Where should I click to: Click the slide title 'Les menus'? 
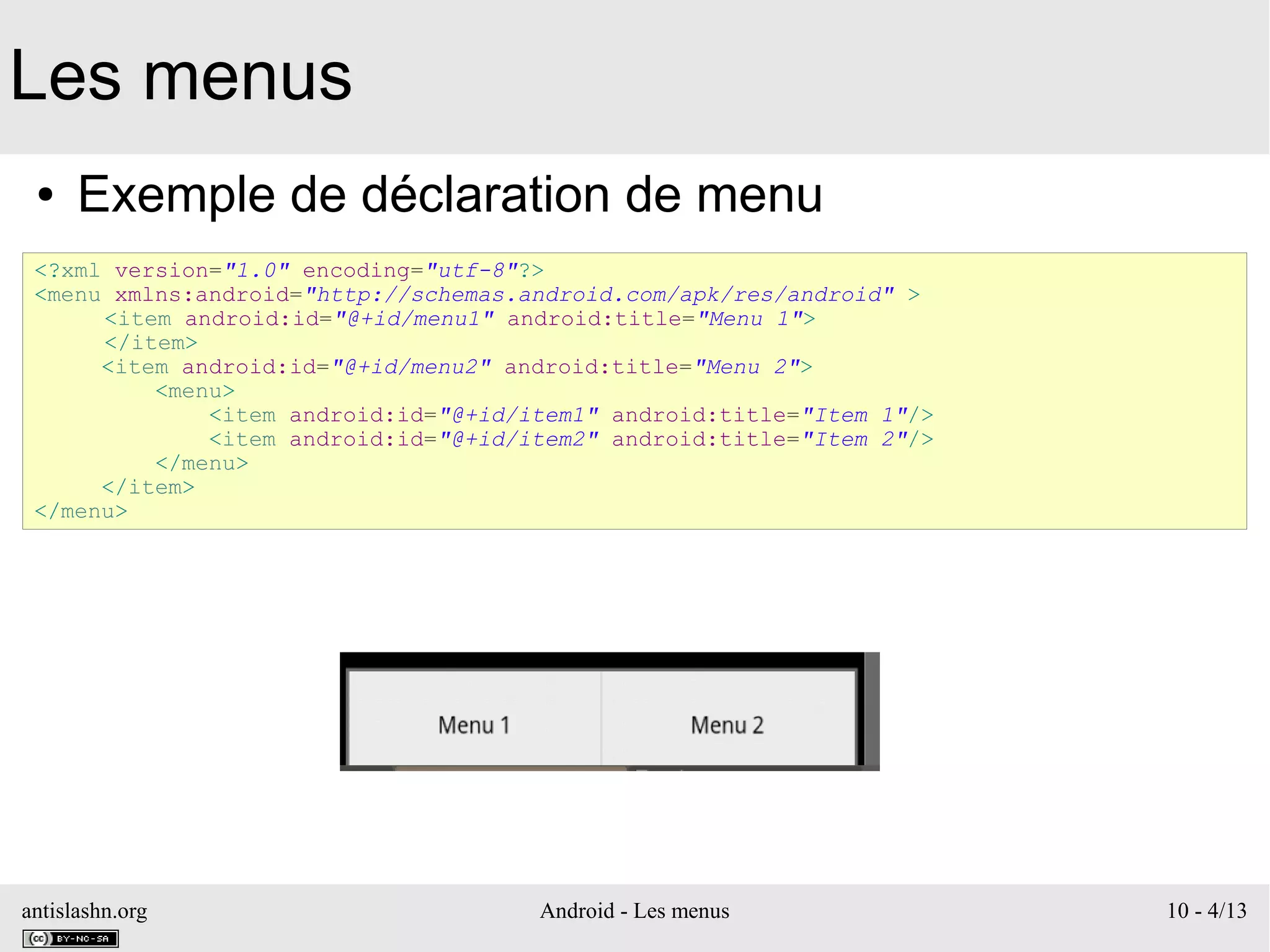pyautogui.click(x=181, y=76)
